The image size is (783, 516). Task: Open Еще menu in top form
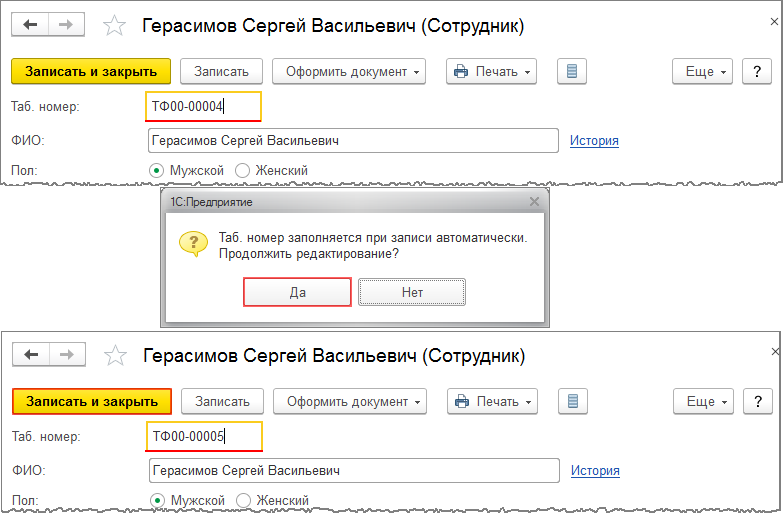click(702, 71)
